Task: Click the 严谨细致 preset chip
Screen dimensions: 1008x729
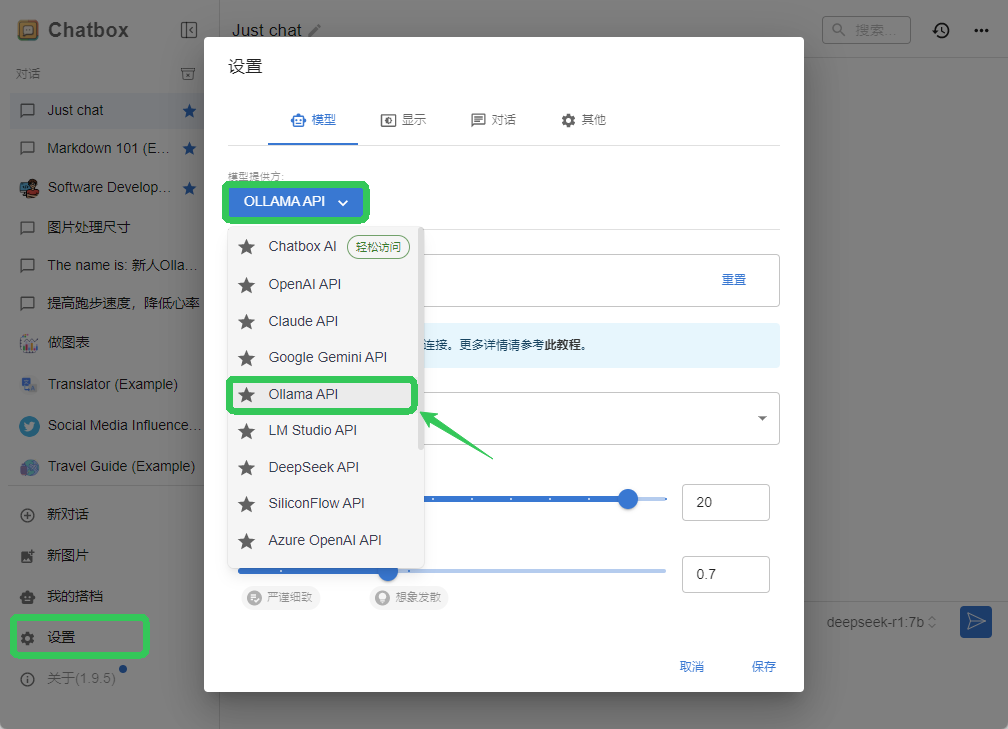Action: pos(281,598)
